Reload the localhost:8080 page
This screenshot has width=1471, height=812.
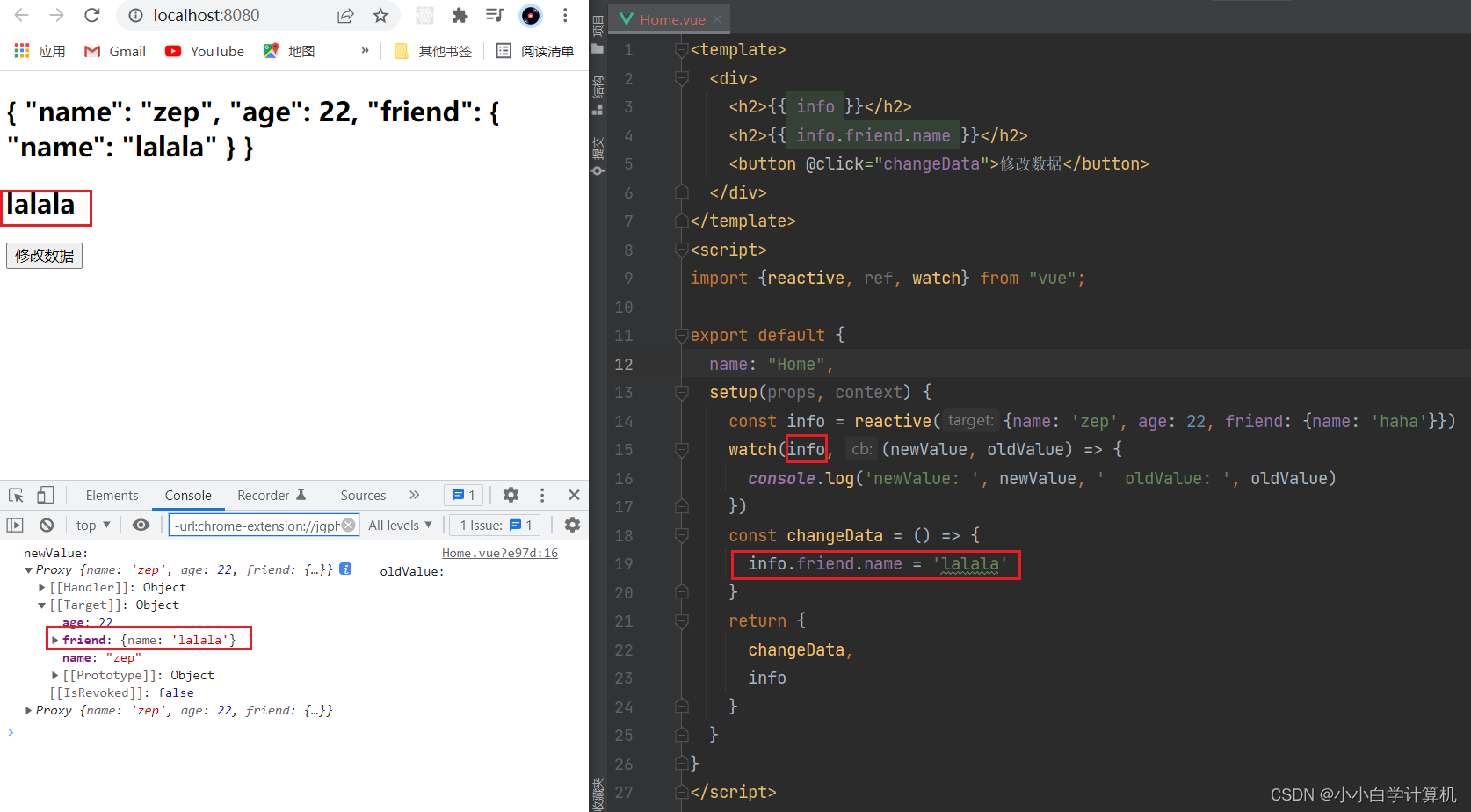click(91, 15)
